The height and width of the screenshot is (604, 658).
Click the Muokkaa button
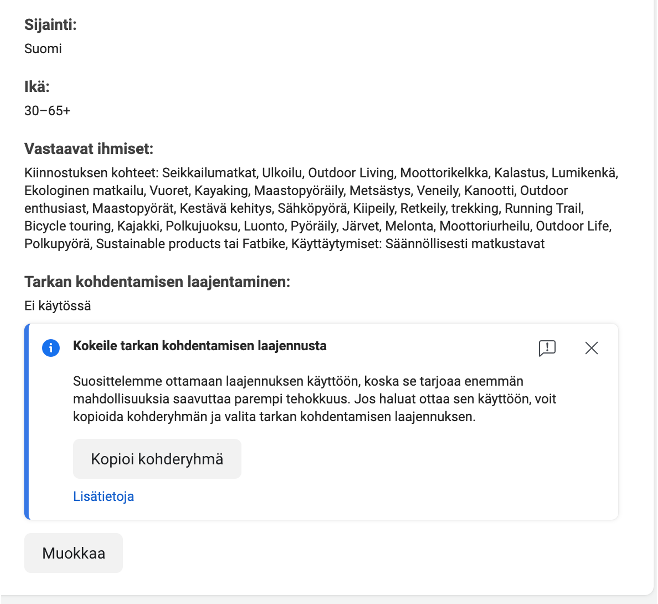73,553
